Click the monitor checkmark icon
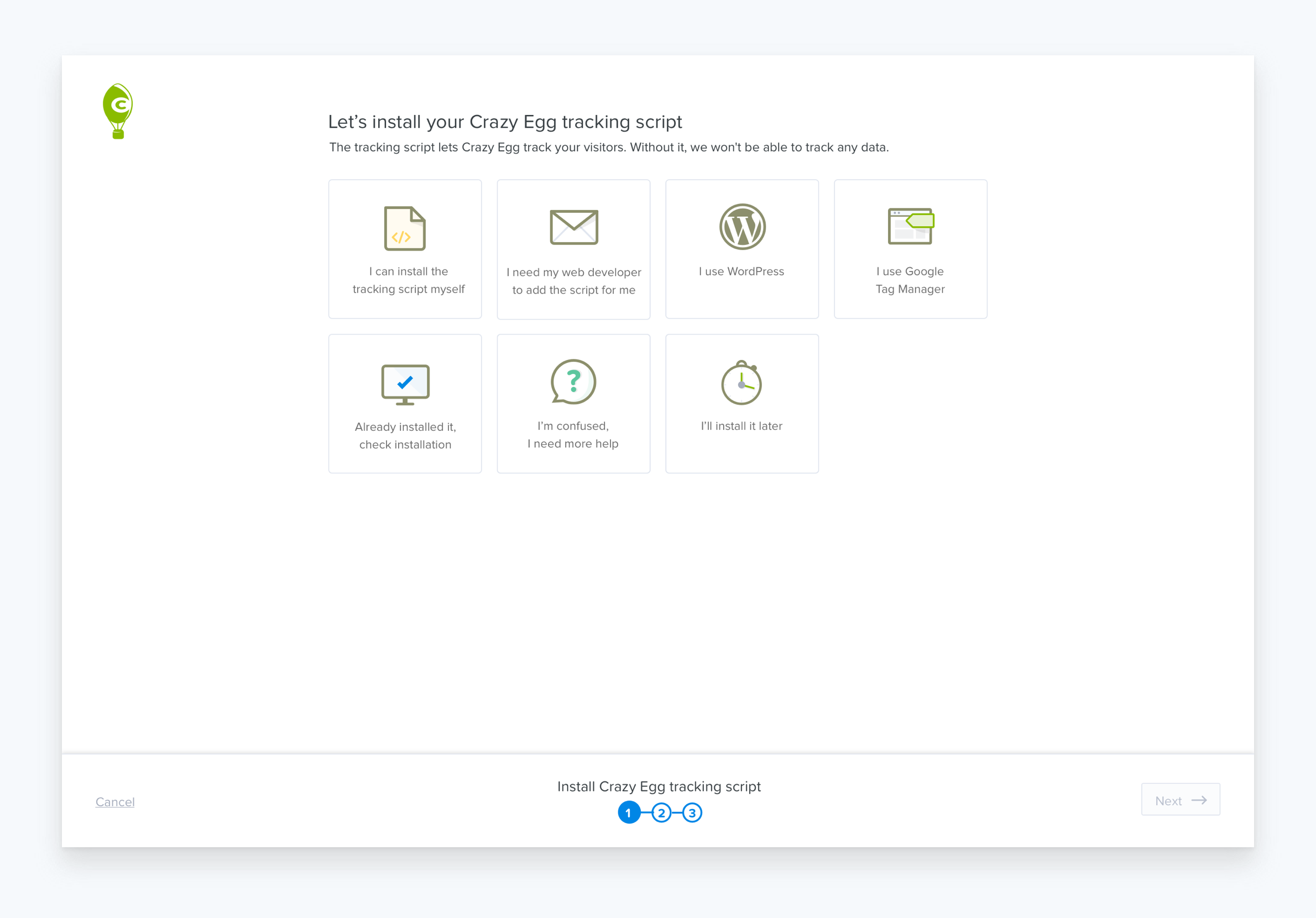Viewport: 1316px width, 918px height. pyautogui.click(x=405, y=385)
